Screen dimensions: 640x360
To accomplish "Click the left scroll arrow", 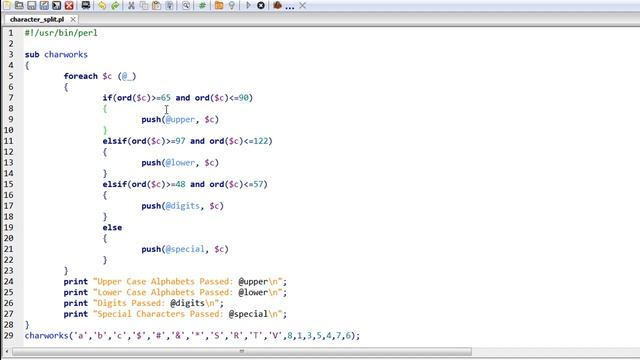I will point(6,351).
